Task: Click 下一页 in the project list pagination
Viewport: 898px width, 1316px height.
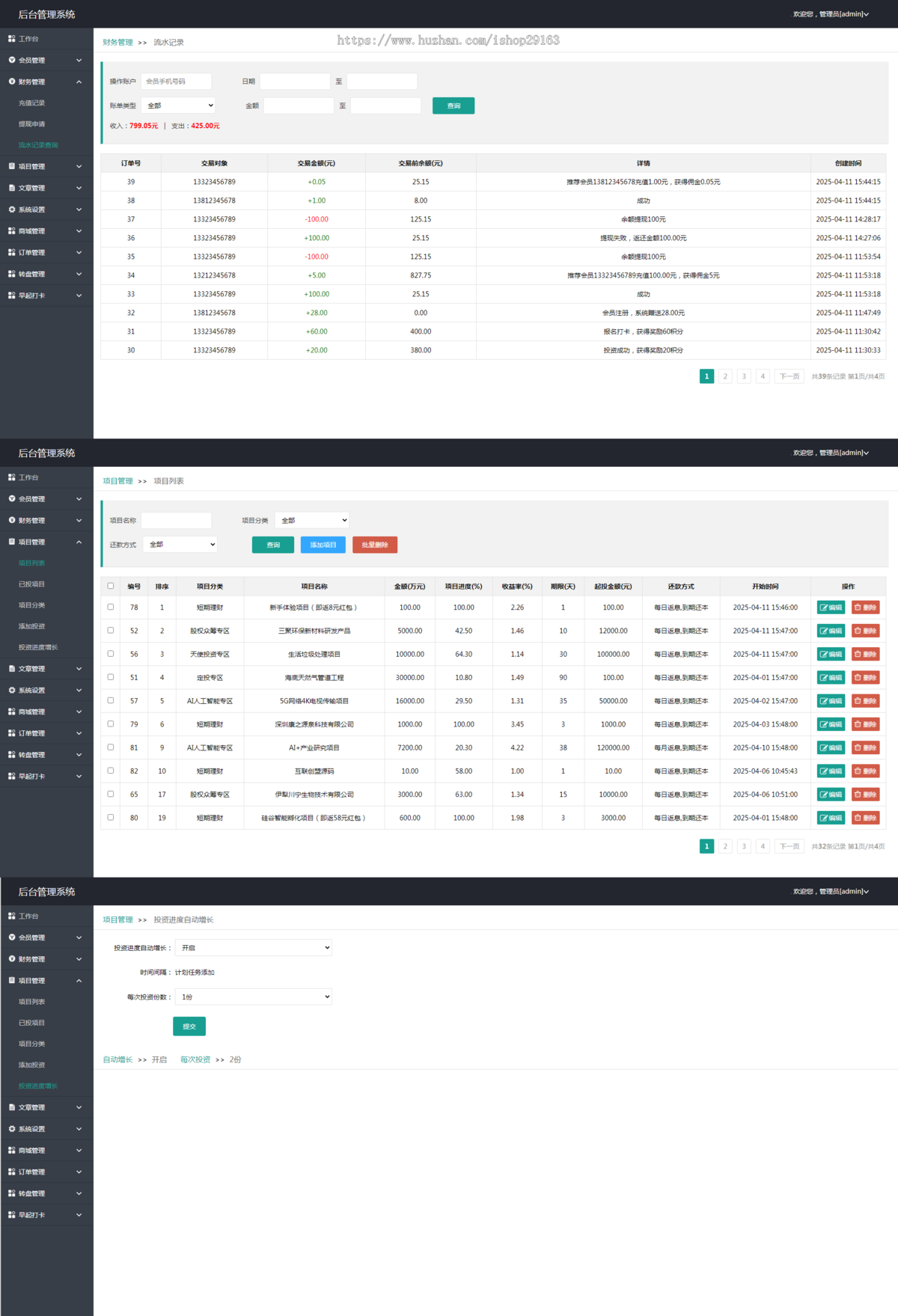Action: [x=789, y=846]
